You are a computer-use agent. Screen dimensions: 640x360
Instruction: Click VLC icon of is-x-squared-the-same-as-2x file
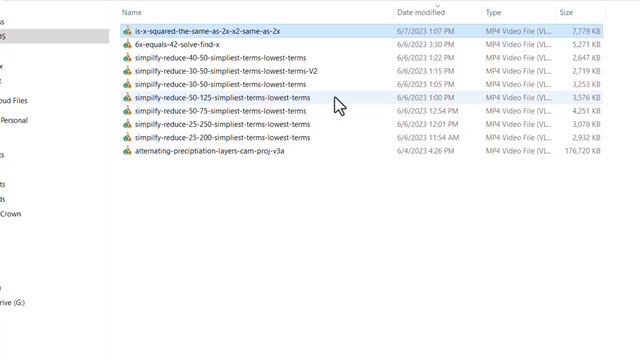[x=127, y=31]
